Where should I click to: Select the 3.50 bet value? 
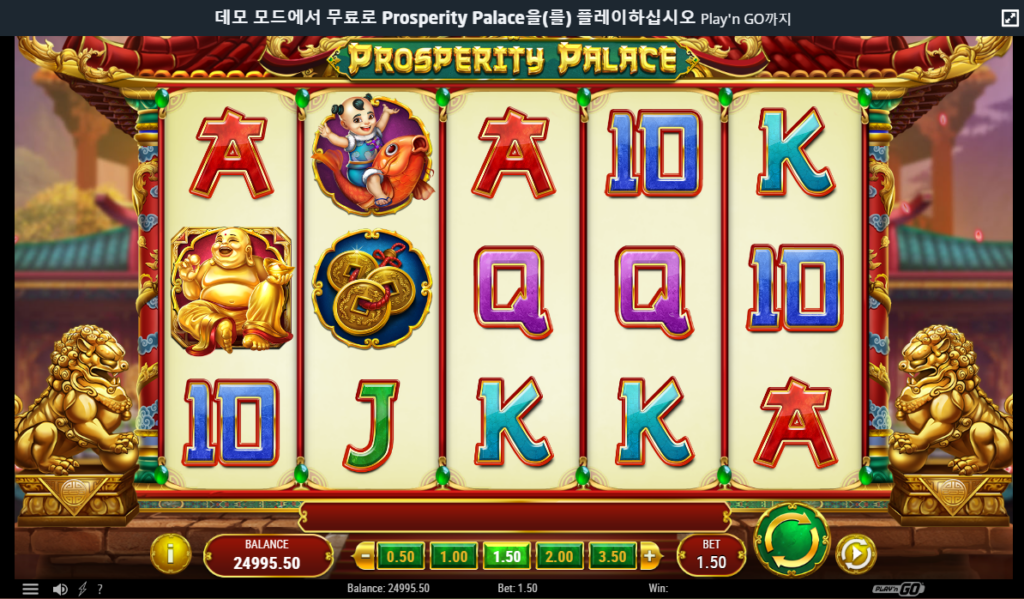pyautogui.click(x=613, y=557)
